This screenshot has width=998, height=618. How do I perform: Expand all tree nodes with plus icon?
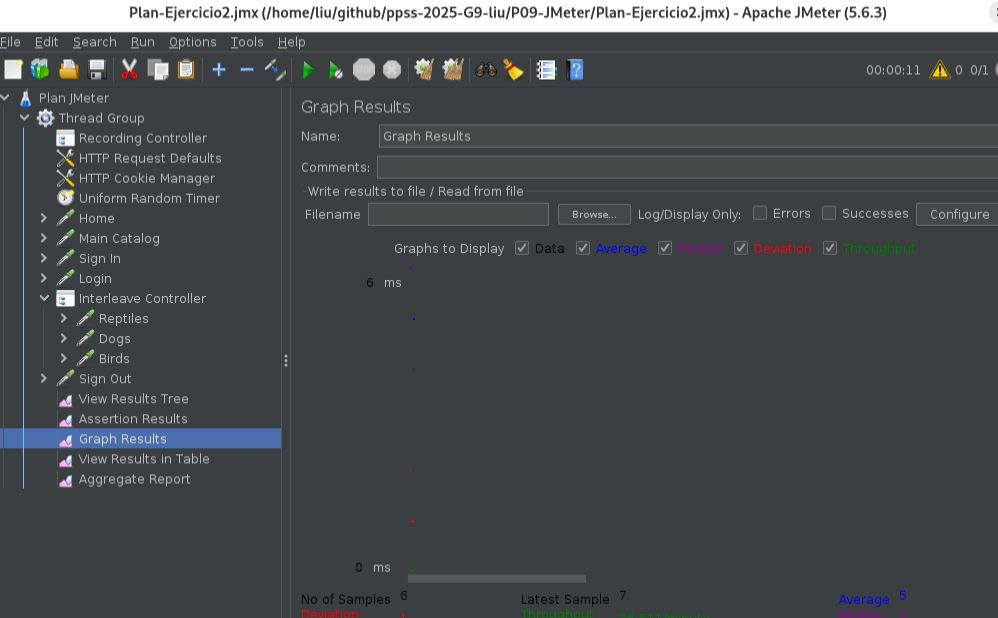[x=219, y=69]
